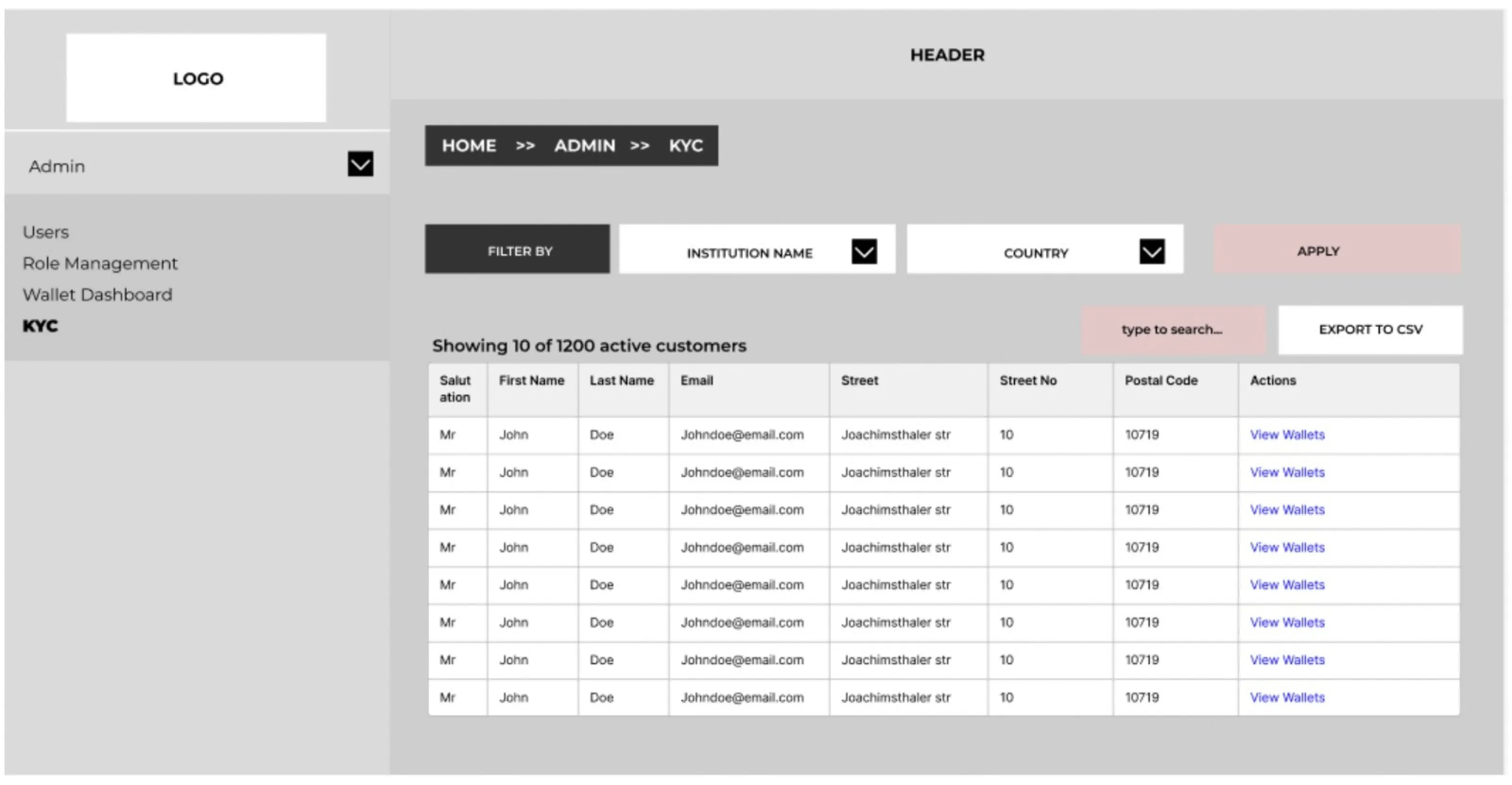The image size is (1512, 785).
Task: Click the Postal Code column header
Action: (x=1160, y=381)
